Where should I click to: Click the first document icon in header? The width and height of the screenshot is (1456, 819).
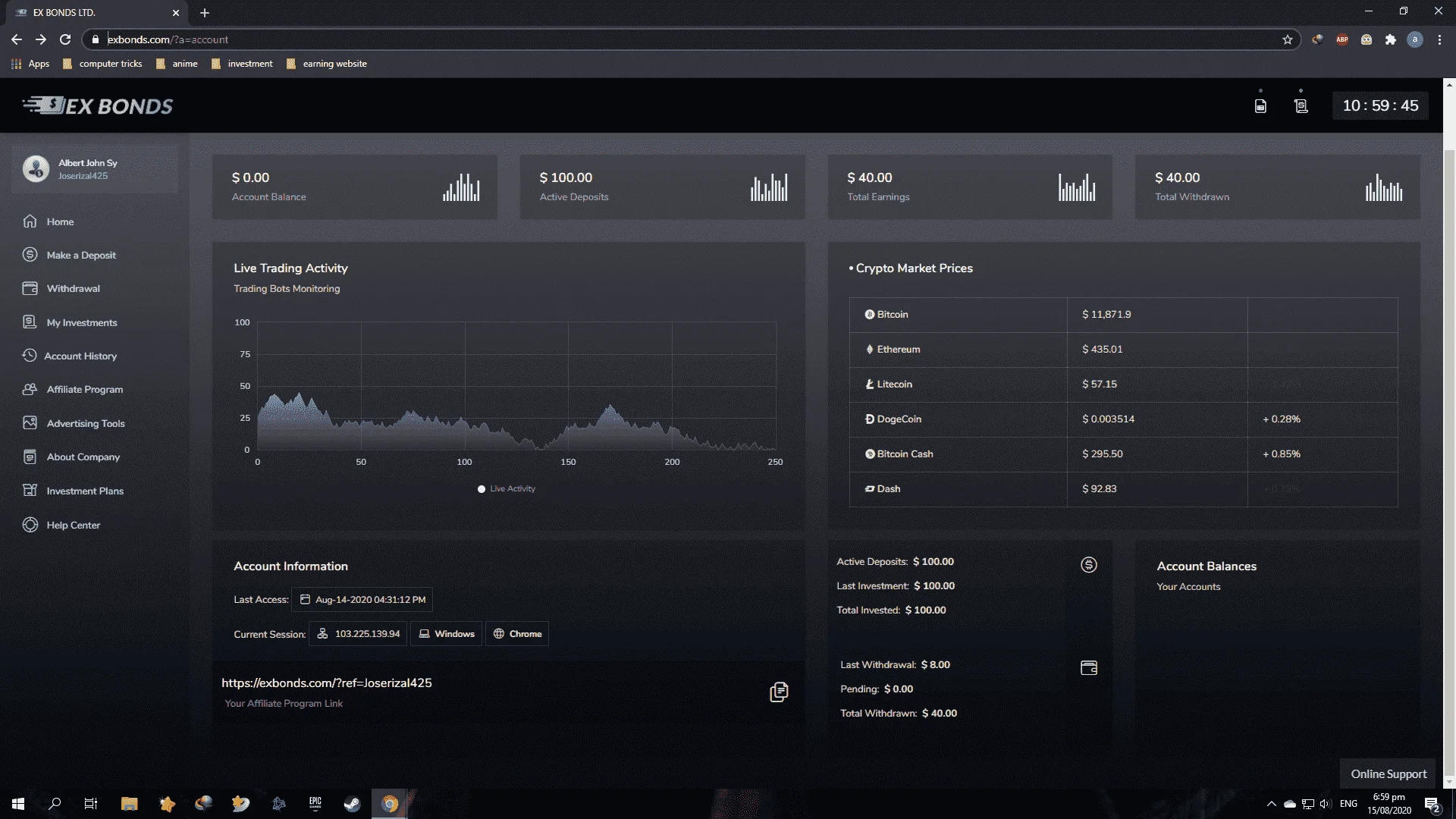point(1260,106)
